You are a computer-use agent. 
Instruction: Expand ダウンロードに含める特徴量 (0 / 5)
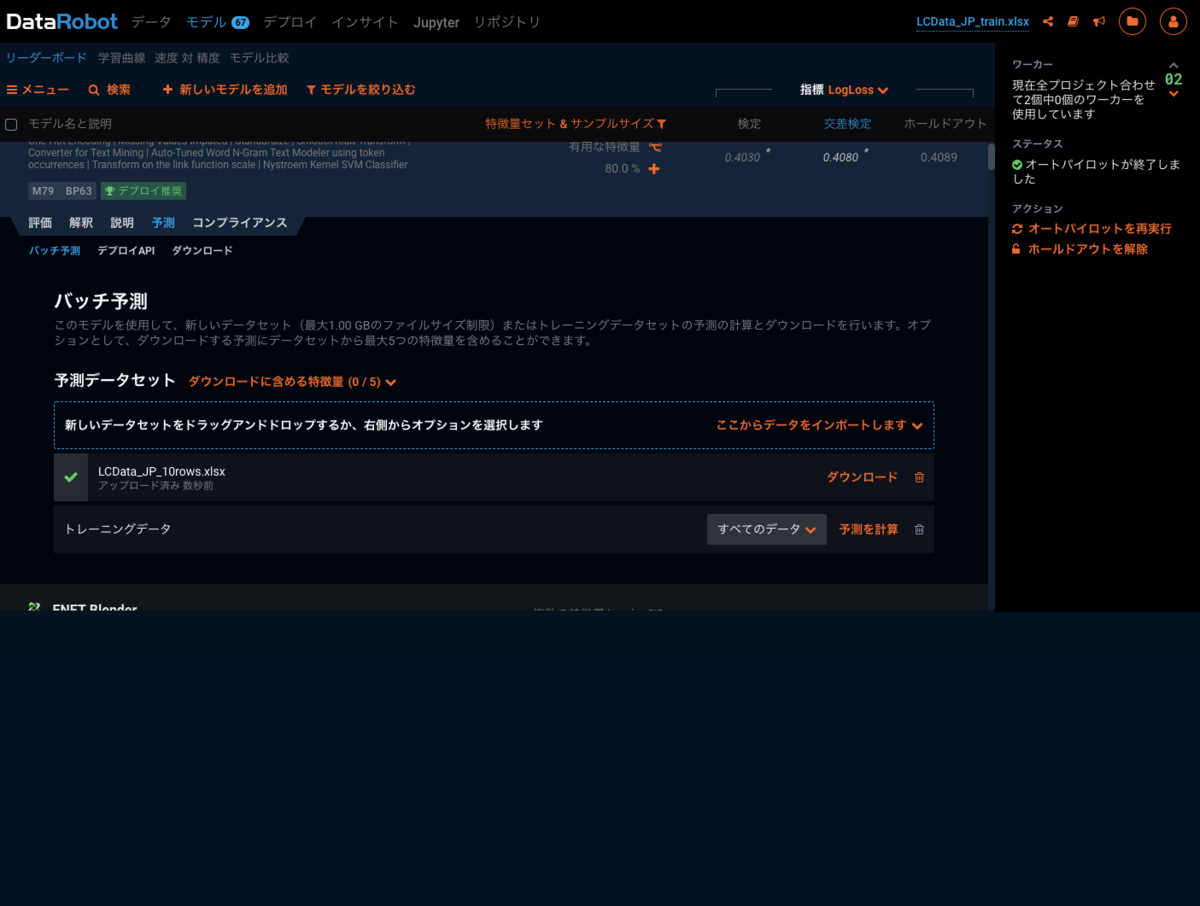pos(293,382)
